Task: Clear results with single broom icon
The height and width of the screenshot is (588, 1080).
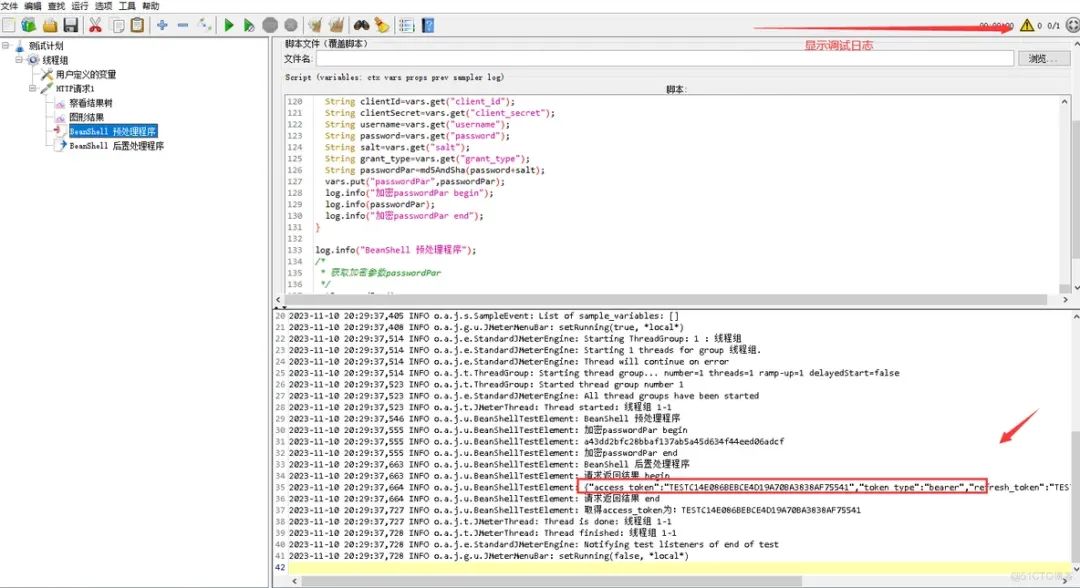Action: click(315, 25)
